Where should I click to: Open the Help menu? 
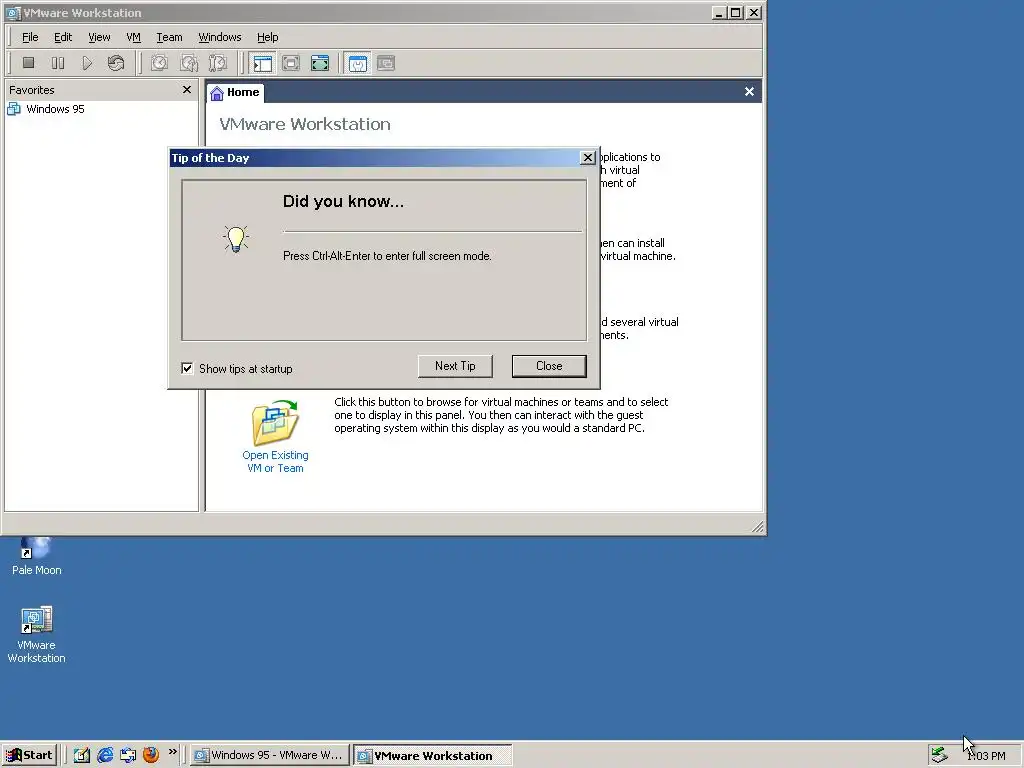tap(267, 37)
